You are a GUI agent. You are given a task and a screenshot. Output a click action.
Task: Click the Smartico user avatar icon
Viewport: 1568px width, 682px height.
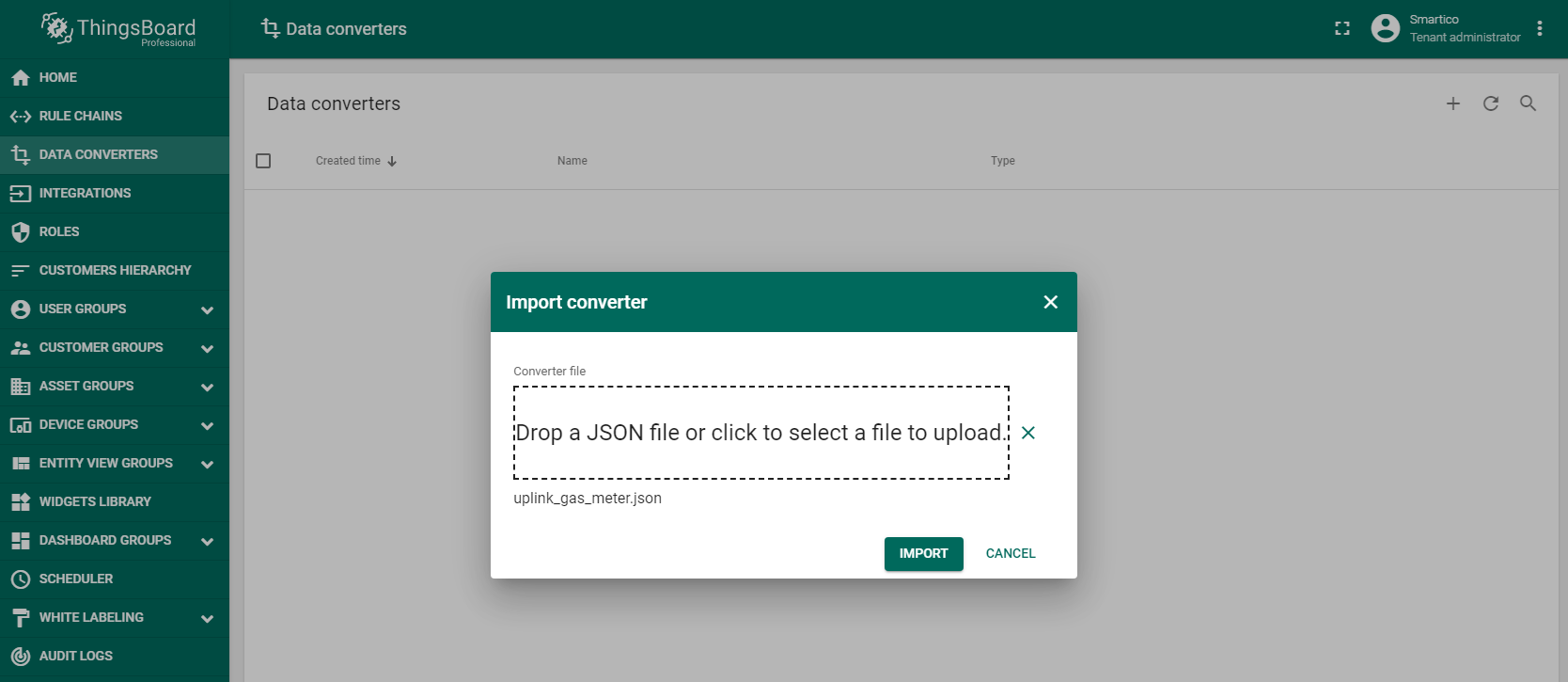point(1385,28)
